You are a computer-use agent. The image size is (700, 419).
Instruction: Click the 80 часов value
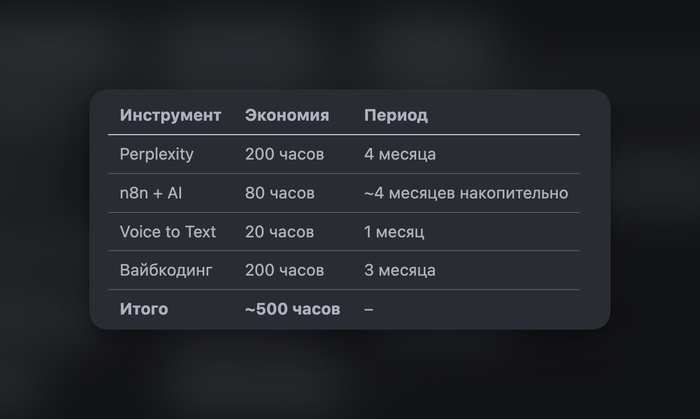click(x=280, y=193)
